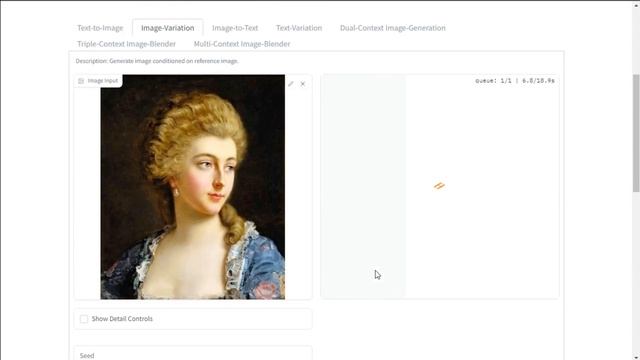Go to the Text-Variation tab
The image size is (640, 360).
pos(299,28)
